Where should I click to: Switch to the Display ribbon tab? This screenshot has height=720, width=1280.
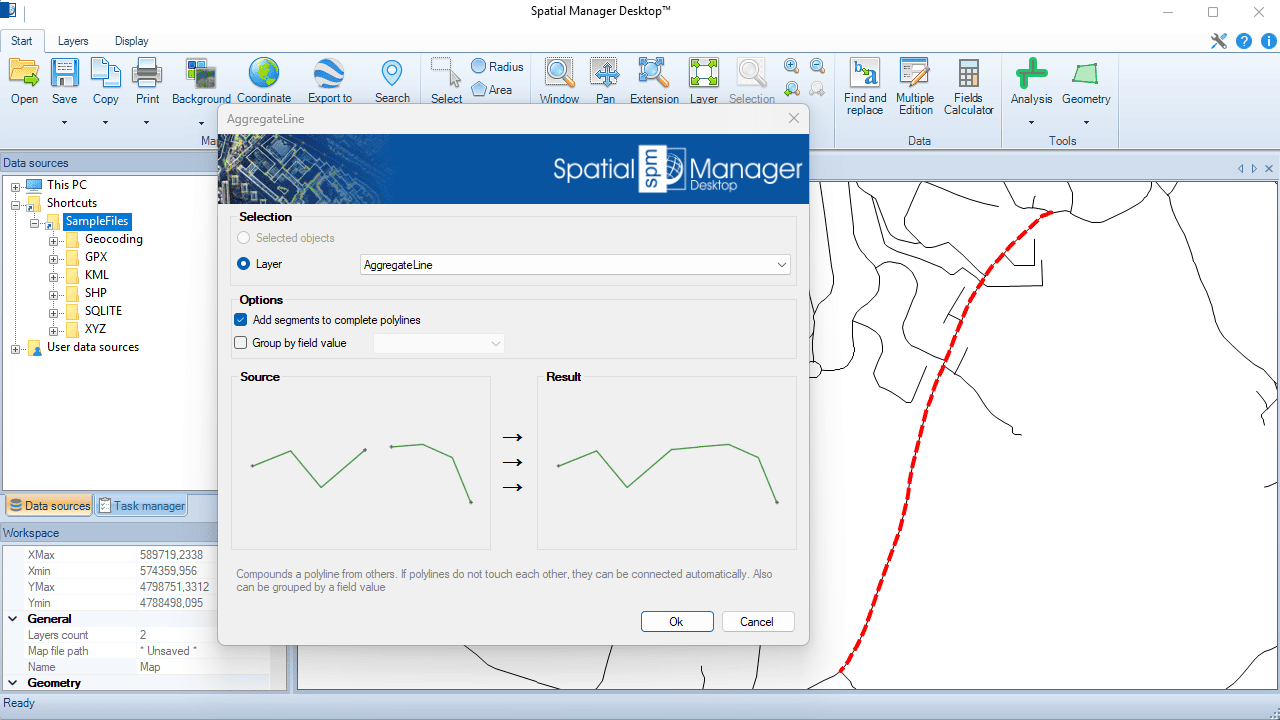[131, 41]
